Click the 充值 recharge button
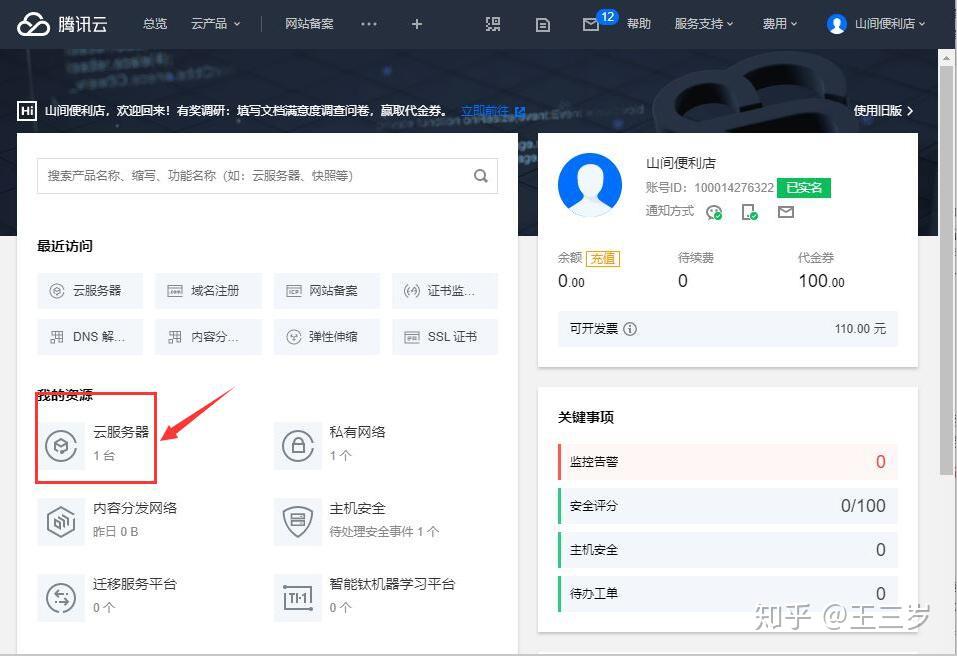This screenshot has height=656, width=957. click(602, 259)
